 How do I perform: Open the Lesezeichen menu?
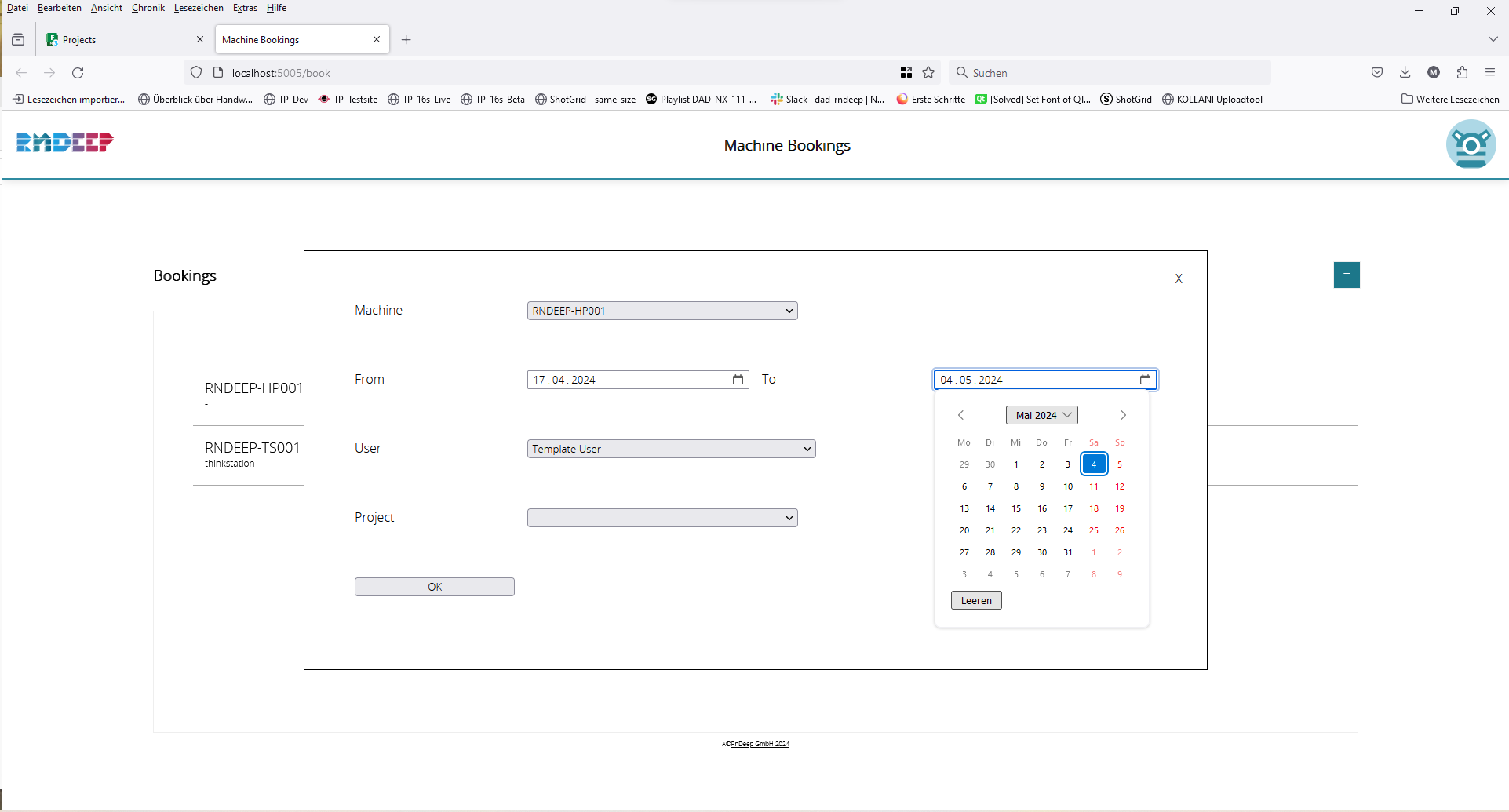(199, 8)
